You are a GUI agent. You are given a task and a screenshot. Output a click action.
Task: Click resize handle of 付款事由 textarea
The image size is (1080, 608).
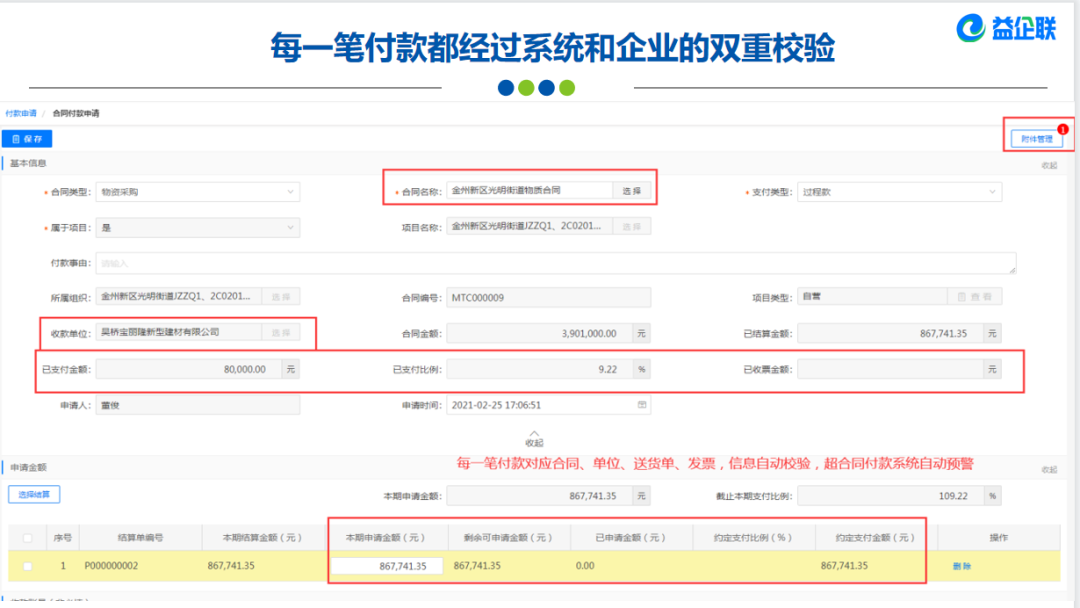[x=1012, y=269]
